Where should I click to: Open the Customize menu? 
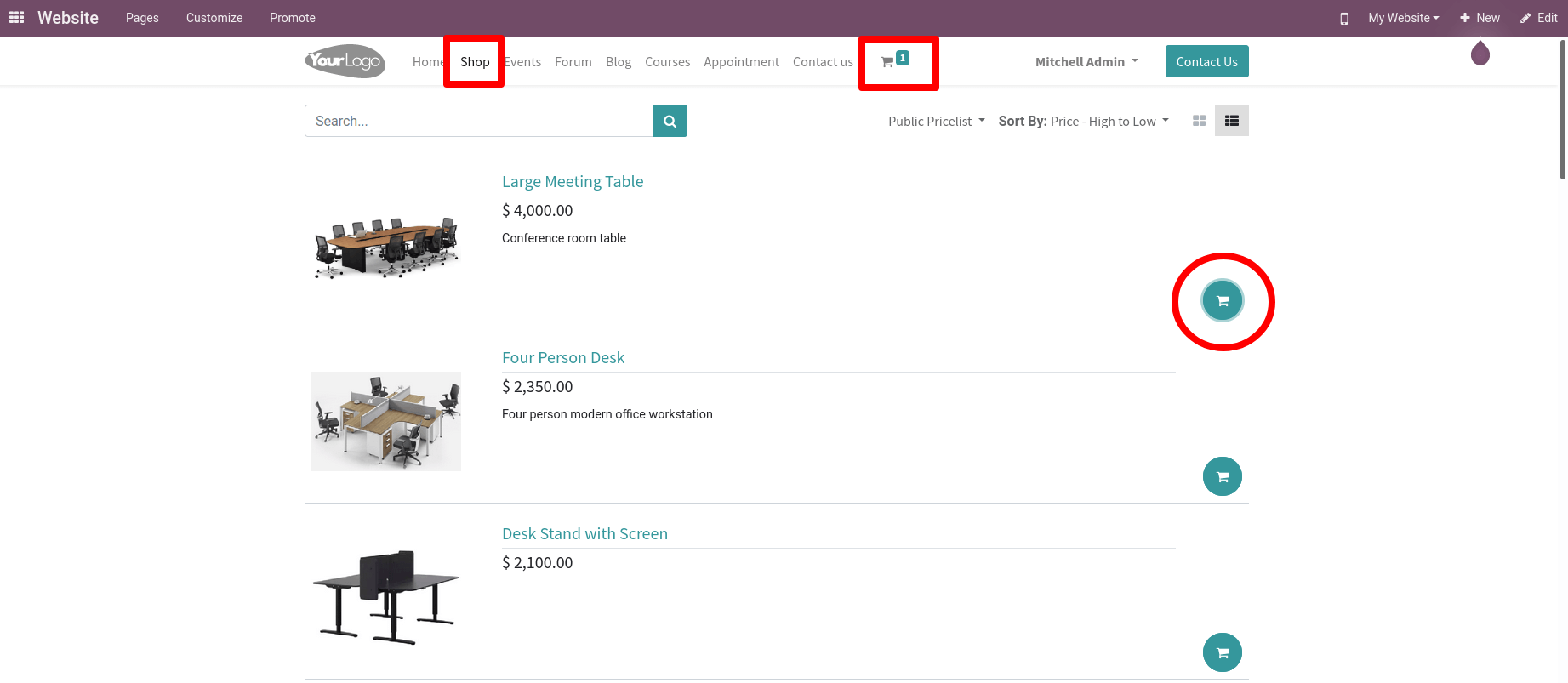tap(214, 18)
